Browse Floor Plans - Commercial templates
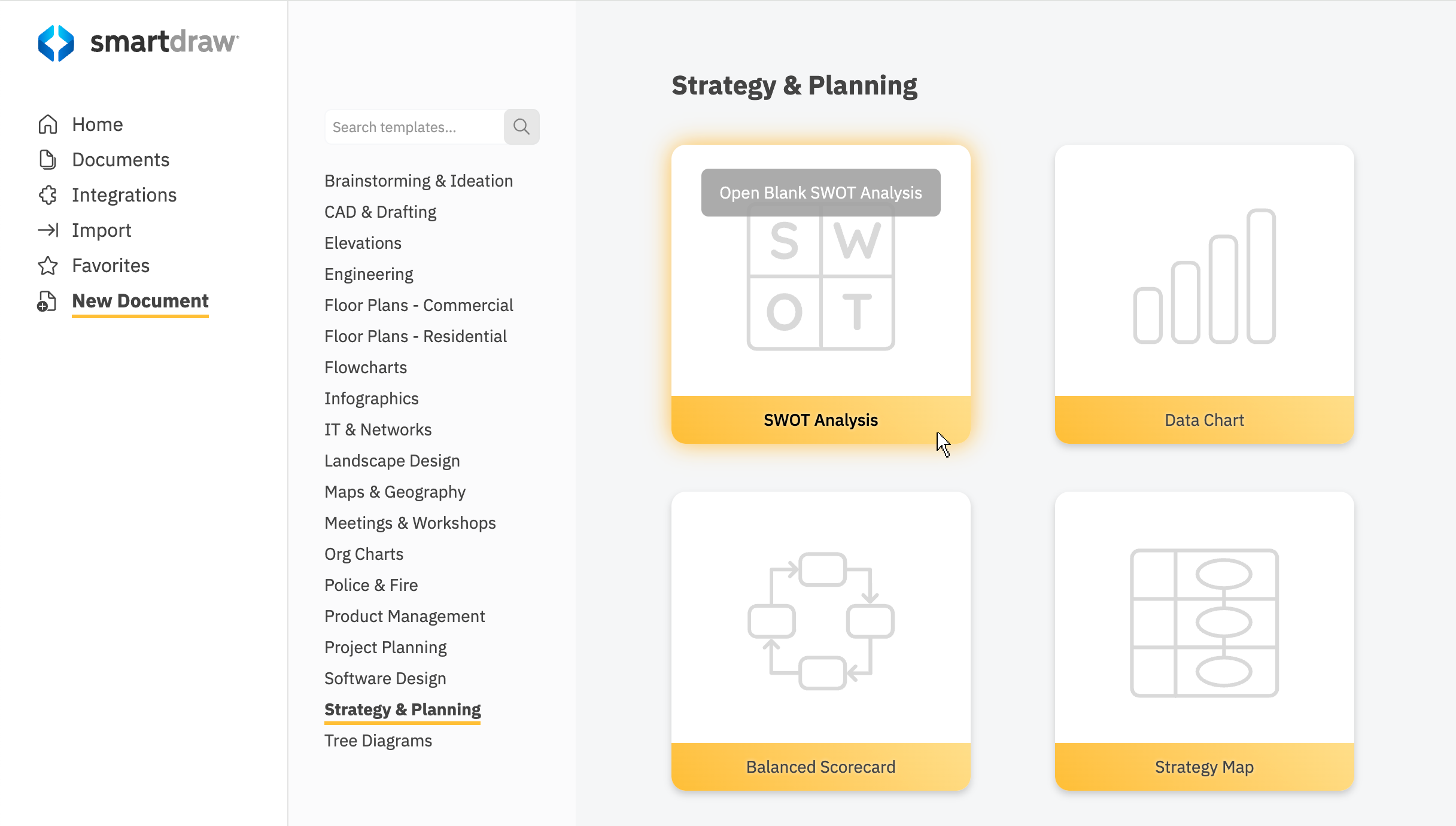The height and width of the screenshot is (826, 1456). pos(418,305)
